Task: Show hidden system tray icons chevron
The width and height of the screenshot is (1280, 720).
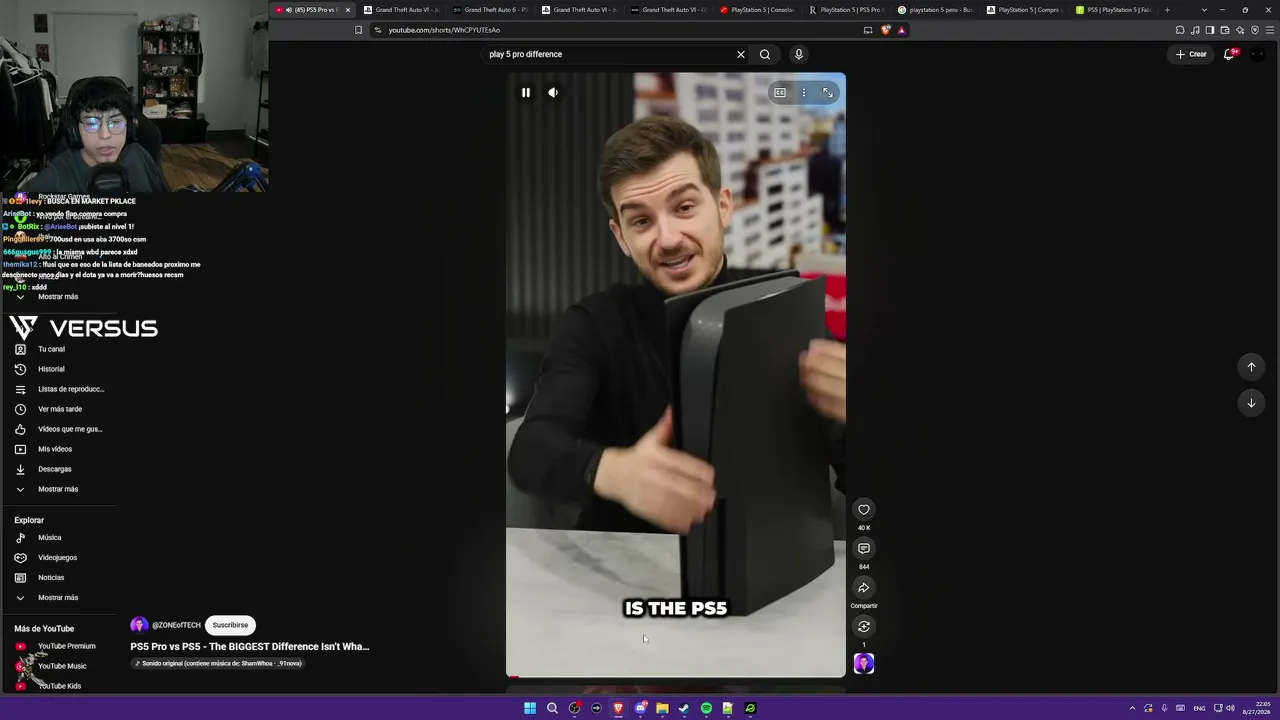Action: pyautogui.click(x=1132, y=709)
